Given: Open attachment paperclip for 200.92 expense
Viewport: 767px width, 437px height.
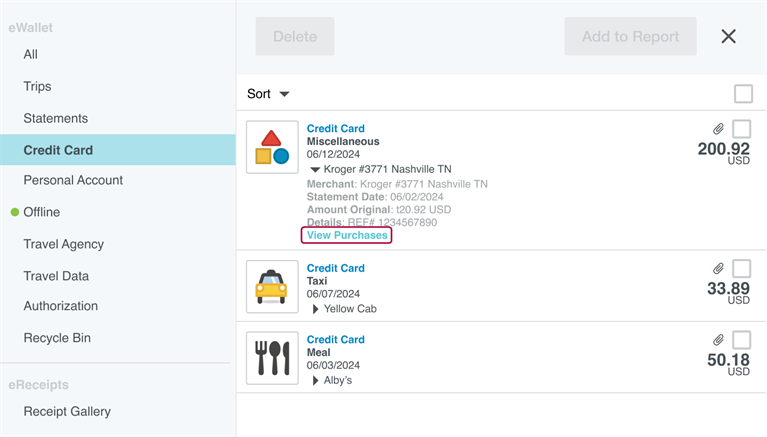Looking at the screenshot, I should [x=718, y=129].
